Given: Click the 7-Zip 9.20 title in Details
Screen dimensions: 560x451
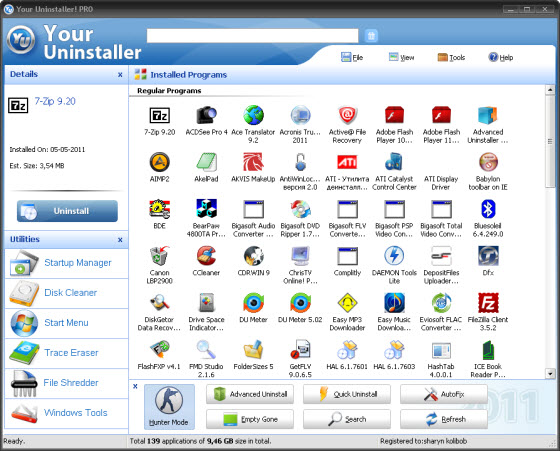Looking at the screenshot, I should tap(55, 101).
